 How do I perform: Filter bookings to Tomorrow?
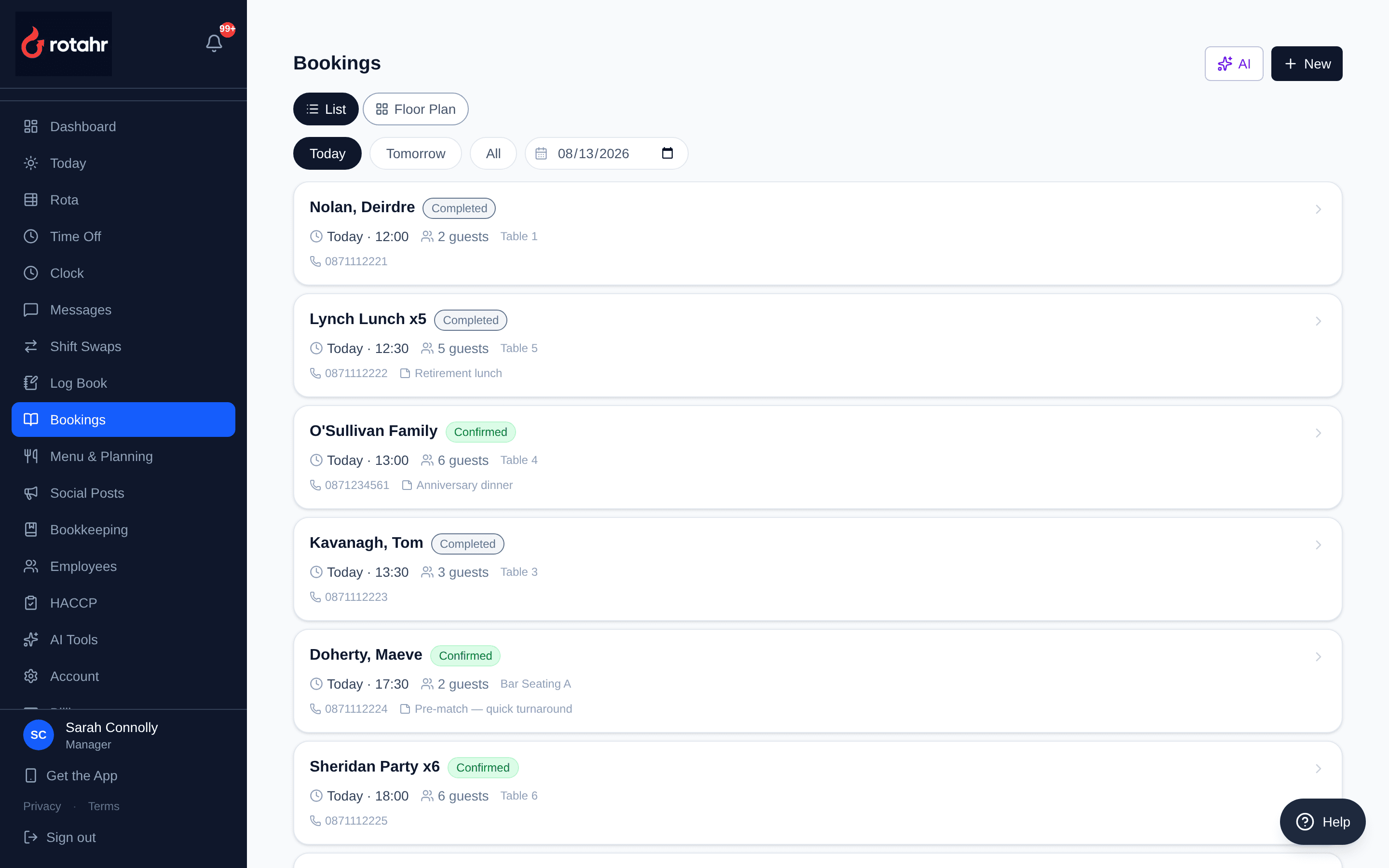(x=416, y=153)
